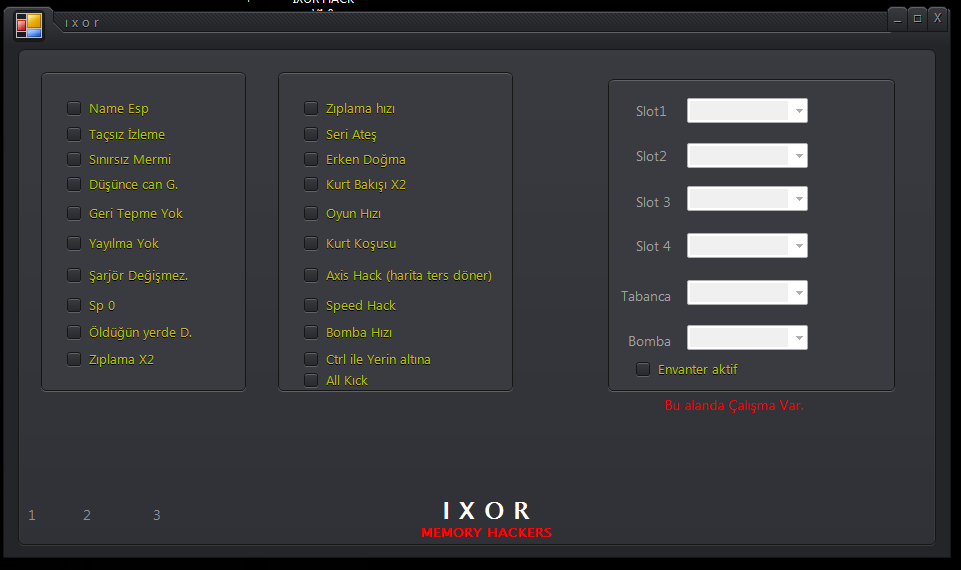
Task: Toggle Taçsız İzleme checkbox
Action: pos(74,134)
